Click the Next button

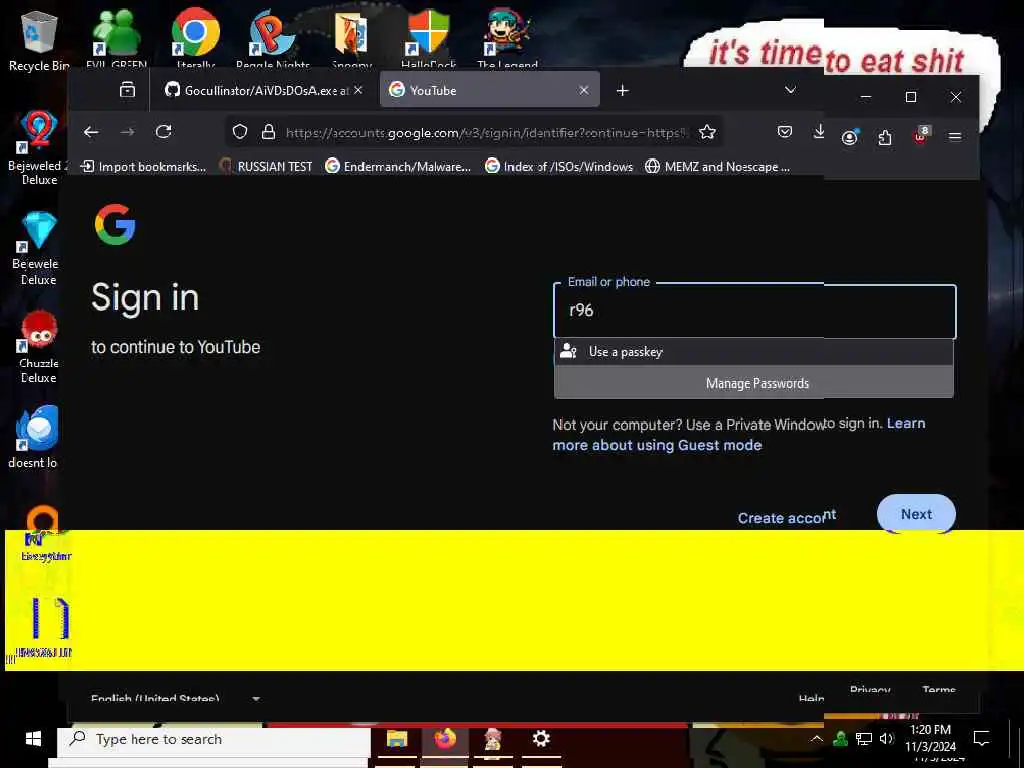click(x=916, y=513)
